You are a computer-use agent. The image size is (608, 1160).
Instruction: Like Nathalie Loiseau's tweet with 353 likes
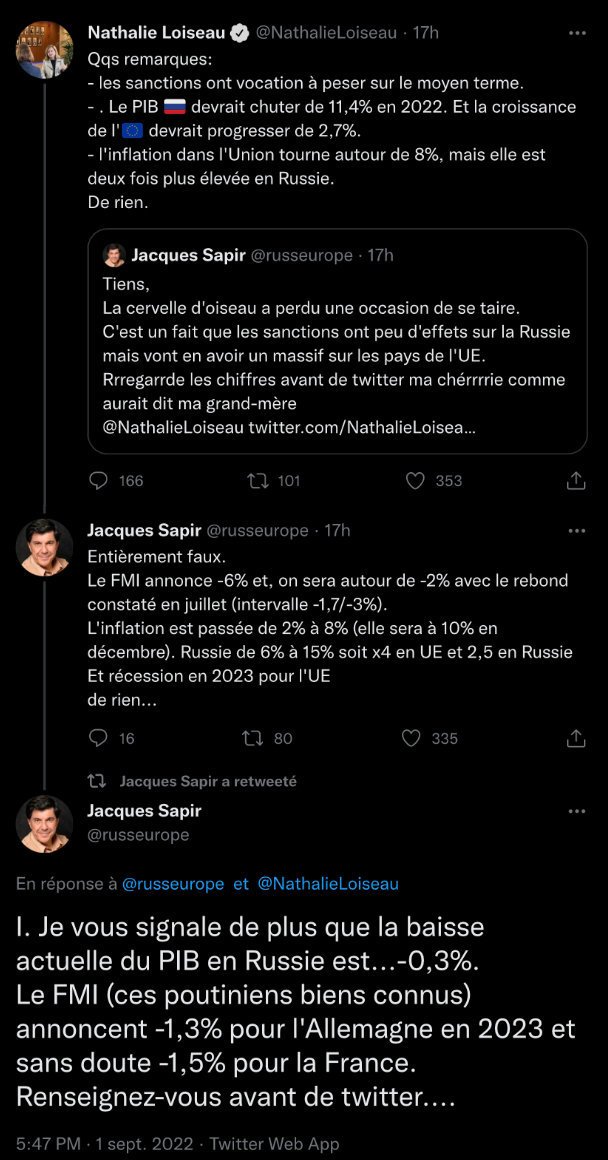(416, 481)
